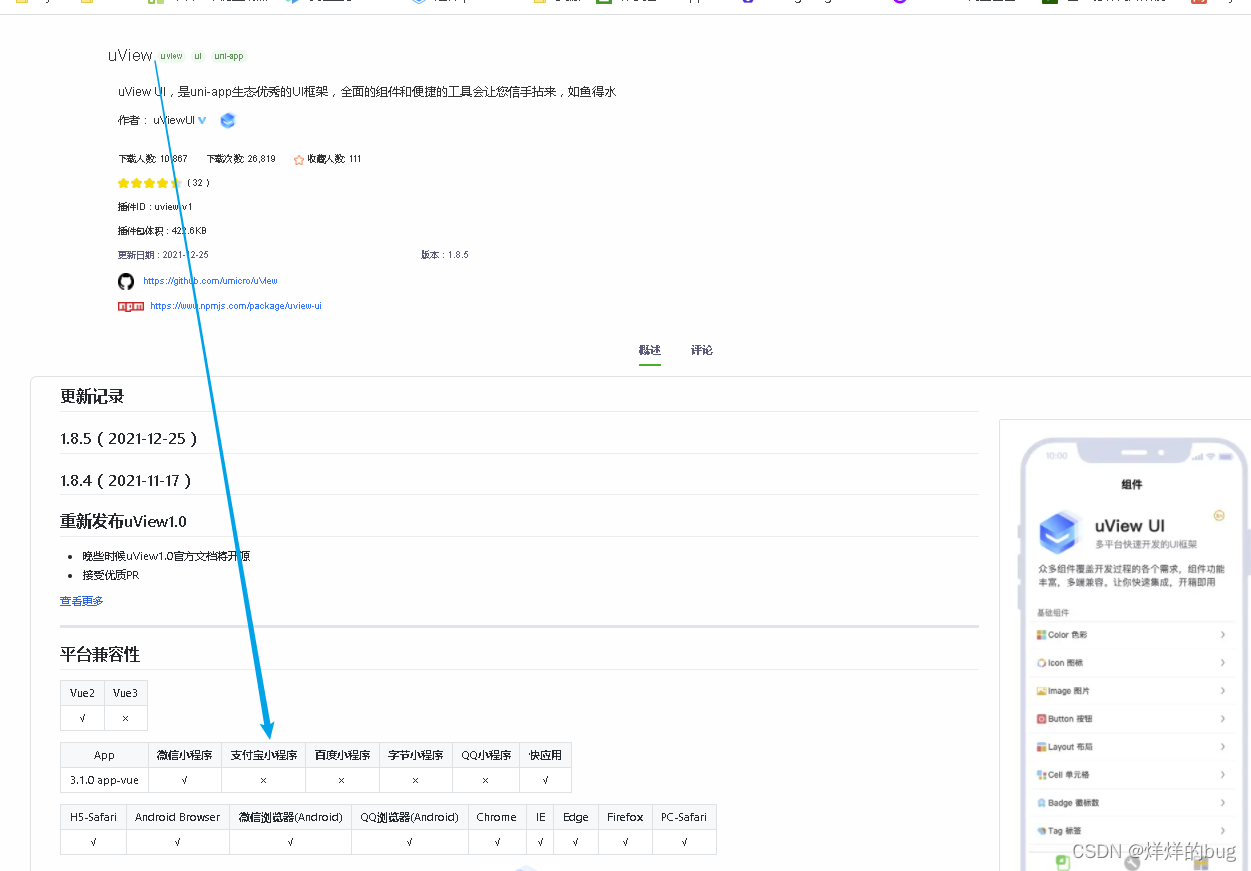Select the green ui tag

click(x=198, y=56)
